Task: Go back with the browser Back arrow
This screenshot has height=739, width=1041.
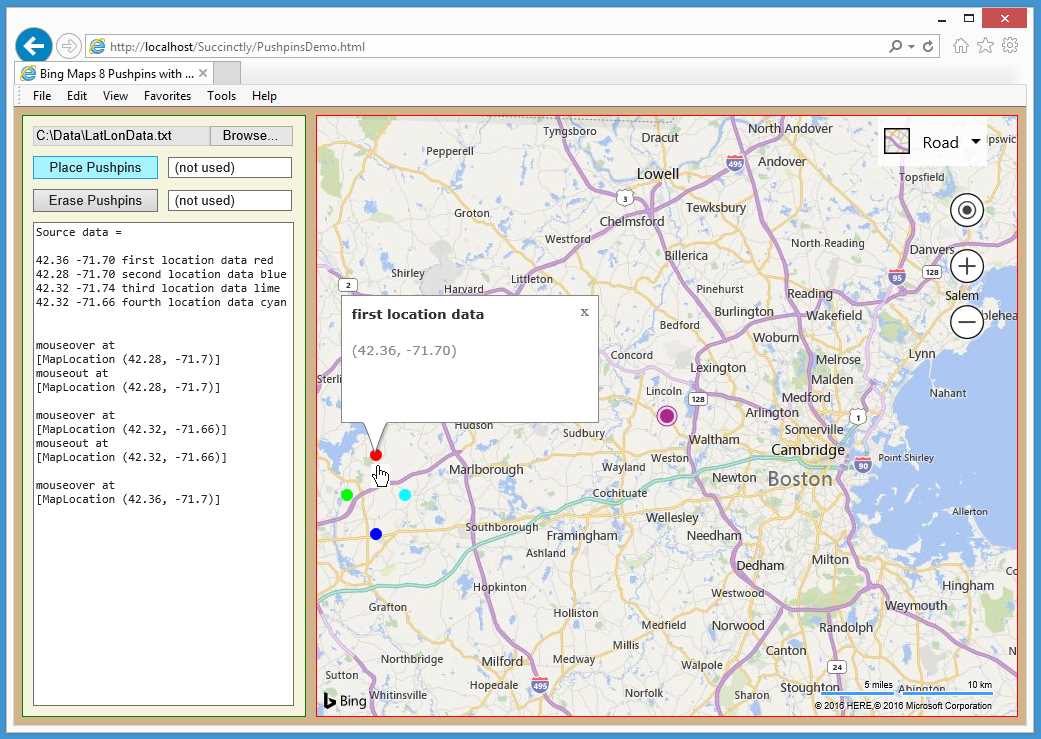Action: coord(33,46)
